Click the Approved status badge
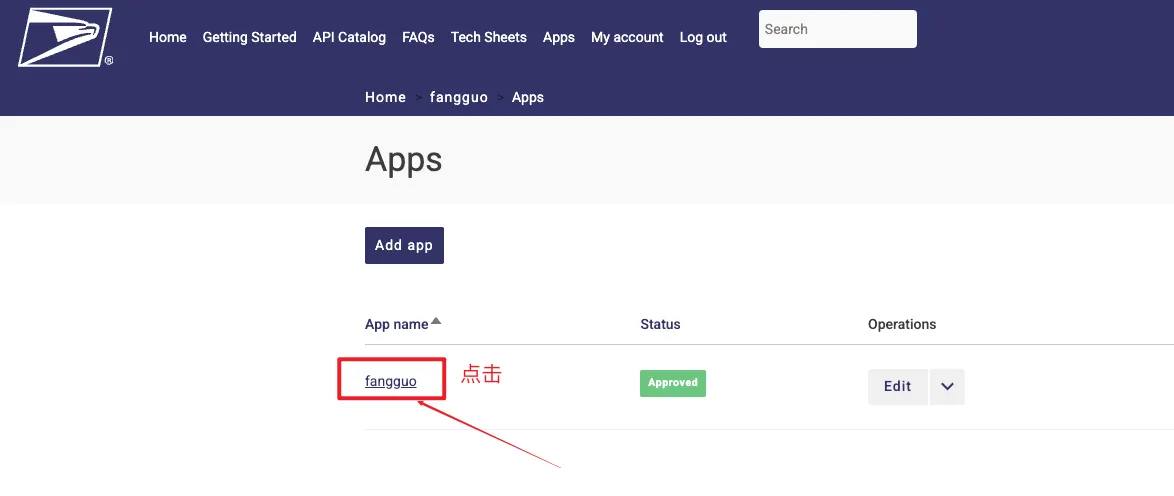 [673, 383]
